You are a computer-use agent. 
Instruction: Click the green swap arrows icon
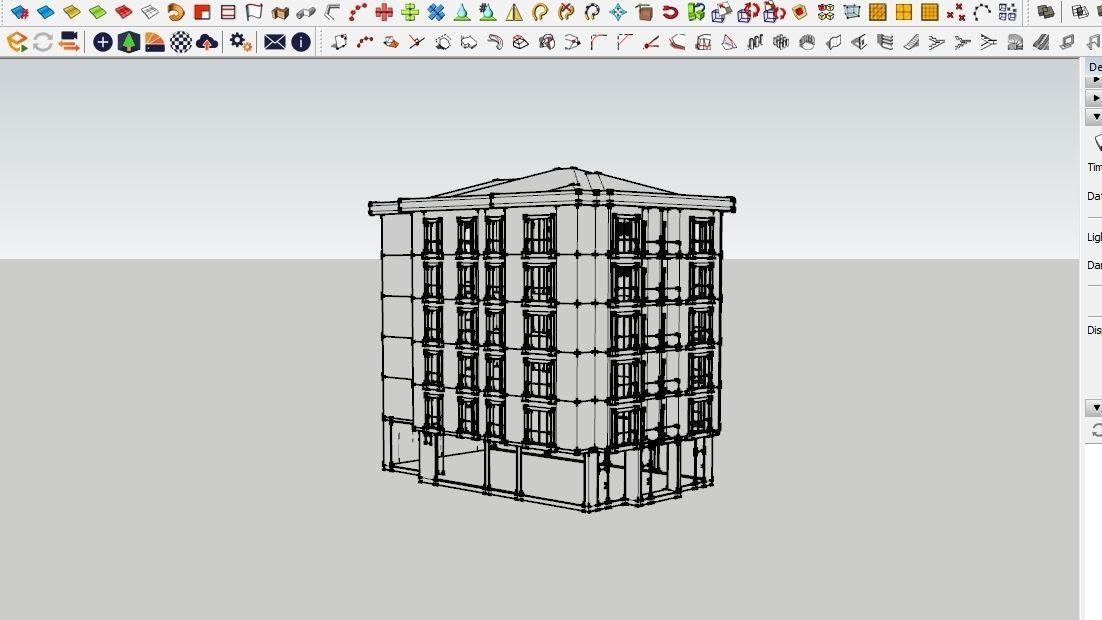[696, 12]
